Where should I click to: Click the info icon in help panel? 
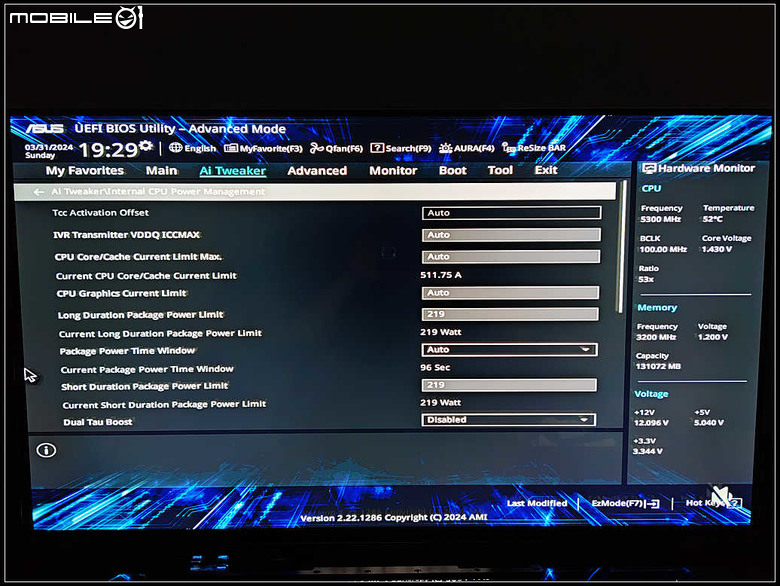(46, 450)
